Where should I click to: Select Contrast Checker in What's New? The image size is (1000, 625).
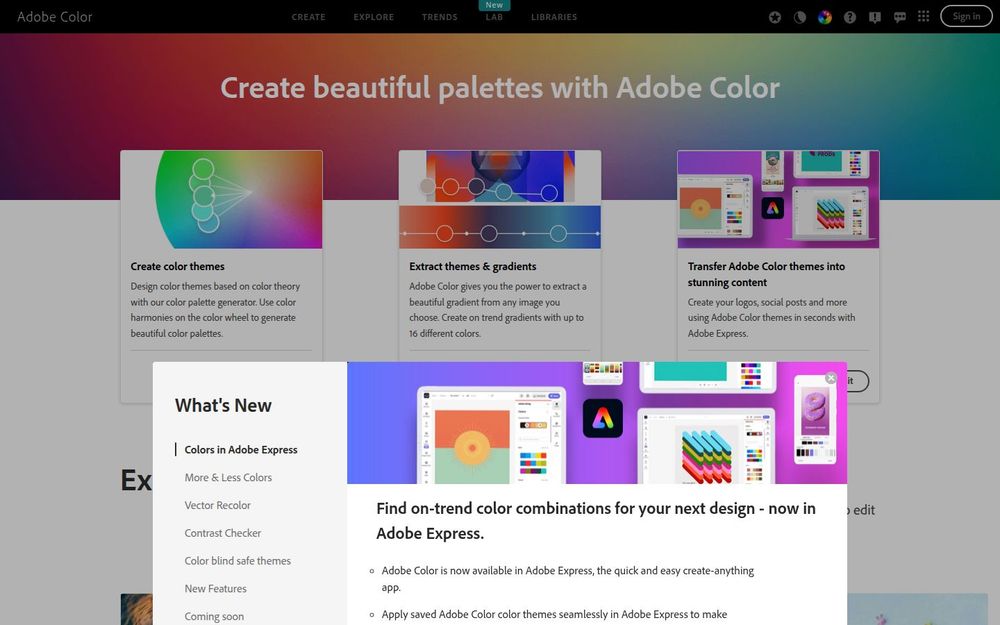(223, 533)
